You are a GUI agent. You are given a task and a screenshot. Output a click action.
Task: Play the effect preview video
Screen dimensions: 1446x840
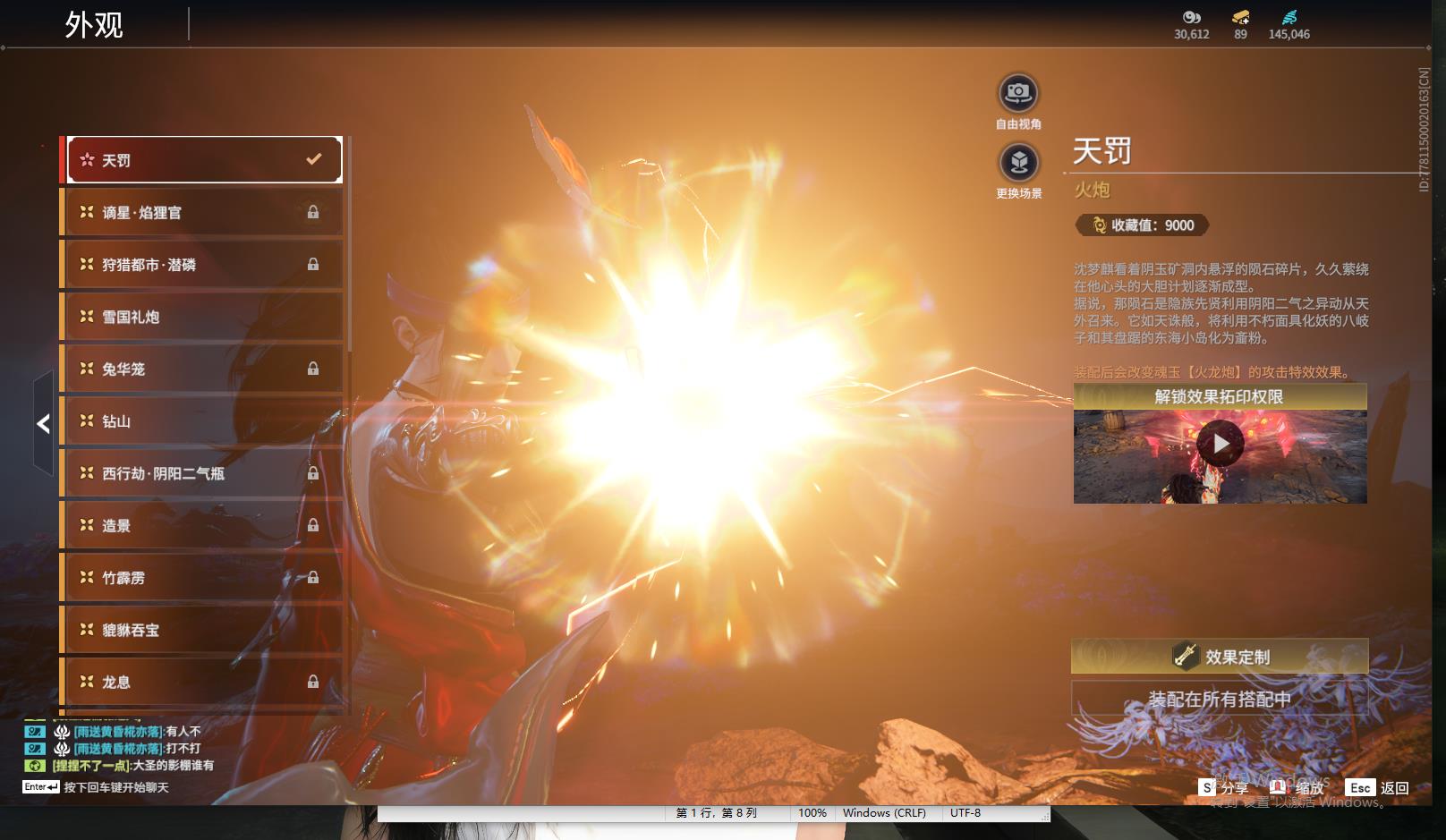coord(1221,444)
